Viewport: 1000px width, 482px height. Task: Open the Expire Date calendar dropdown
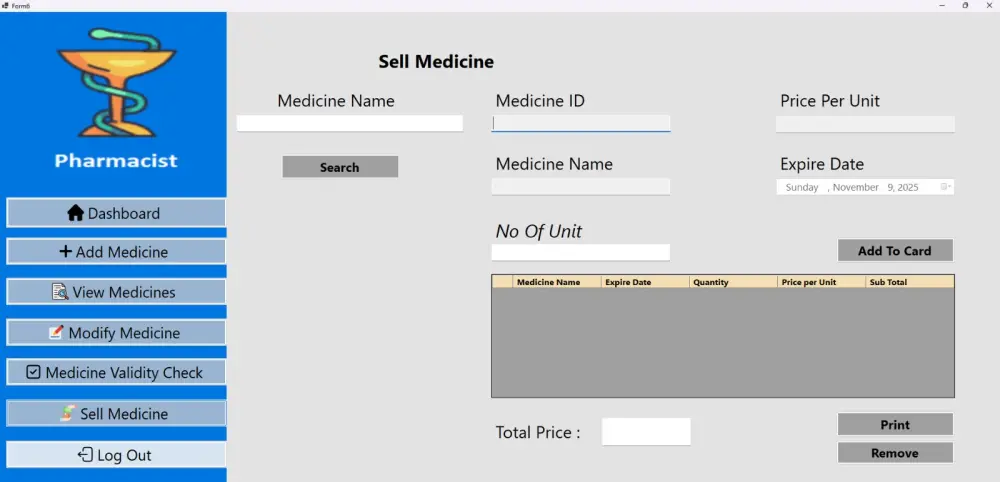pyautogui.click(x=945, y=187)
